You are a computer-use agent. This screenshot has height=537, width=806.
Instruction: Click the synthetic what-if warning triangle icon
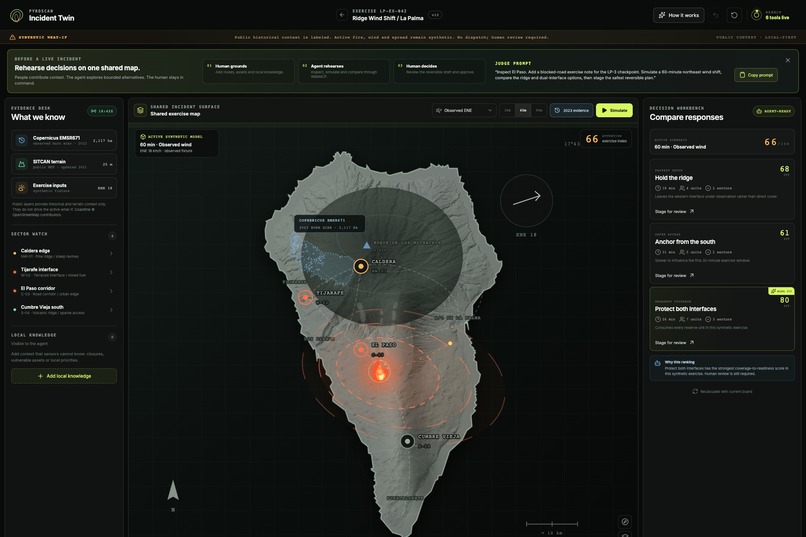point(12,37)
